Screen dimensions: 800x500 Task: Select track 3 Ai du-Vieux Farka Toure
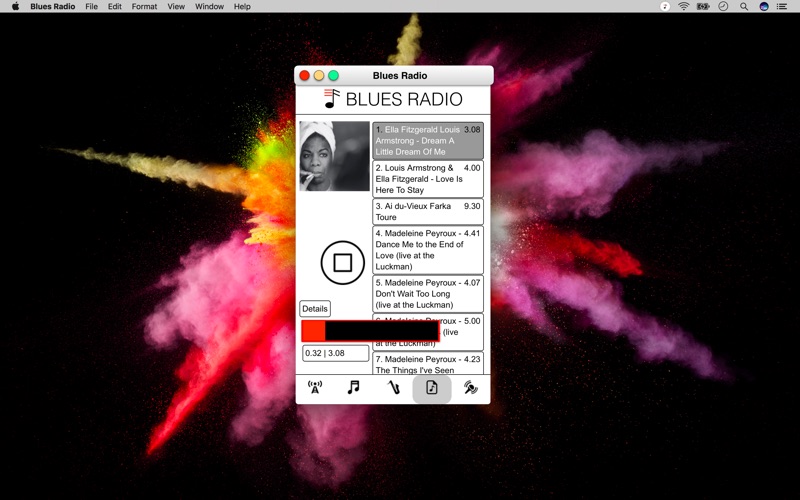tap(428, 211)
